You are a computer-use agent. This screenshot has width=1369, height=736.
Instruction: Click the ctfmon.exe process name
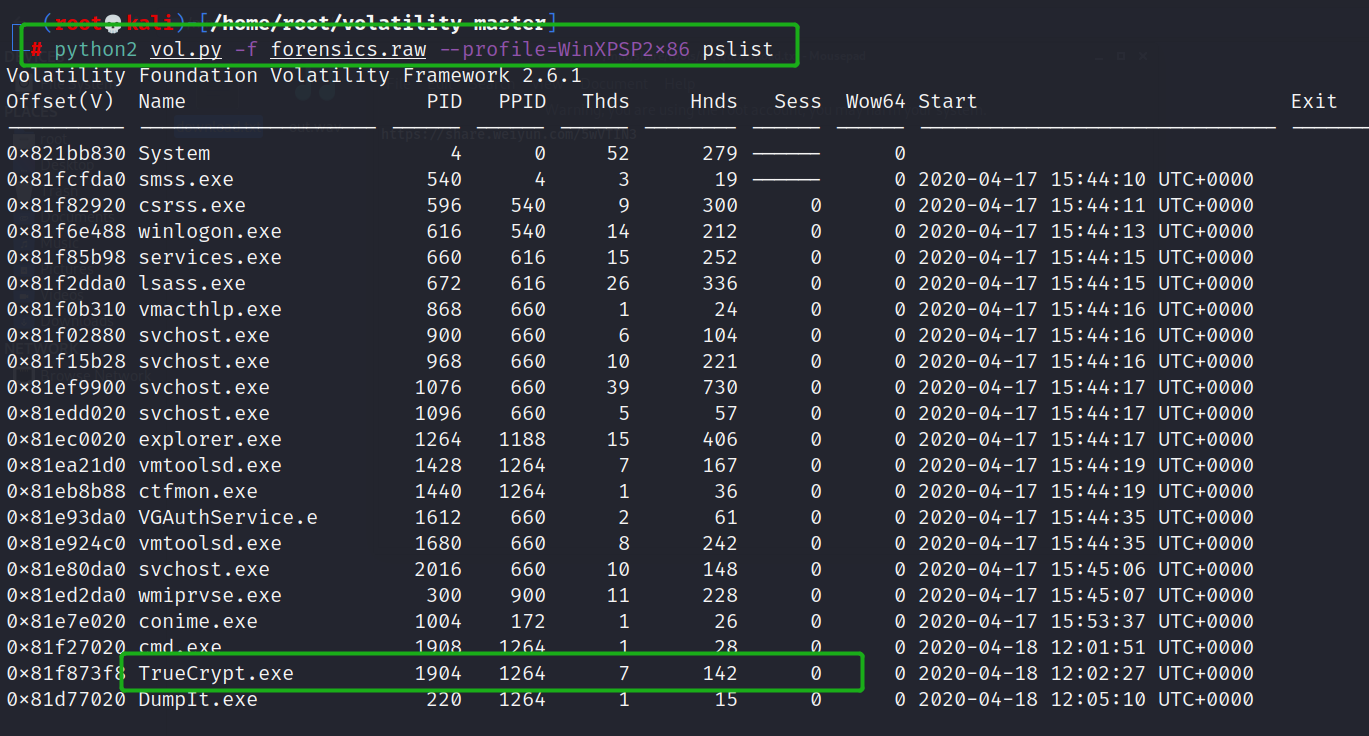tap(198, 492)
